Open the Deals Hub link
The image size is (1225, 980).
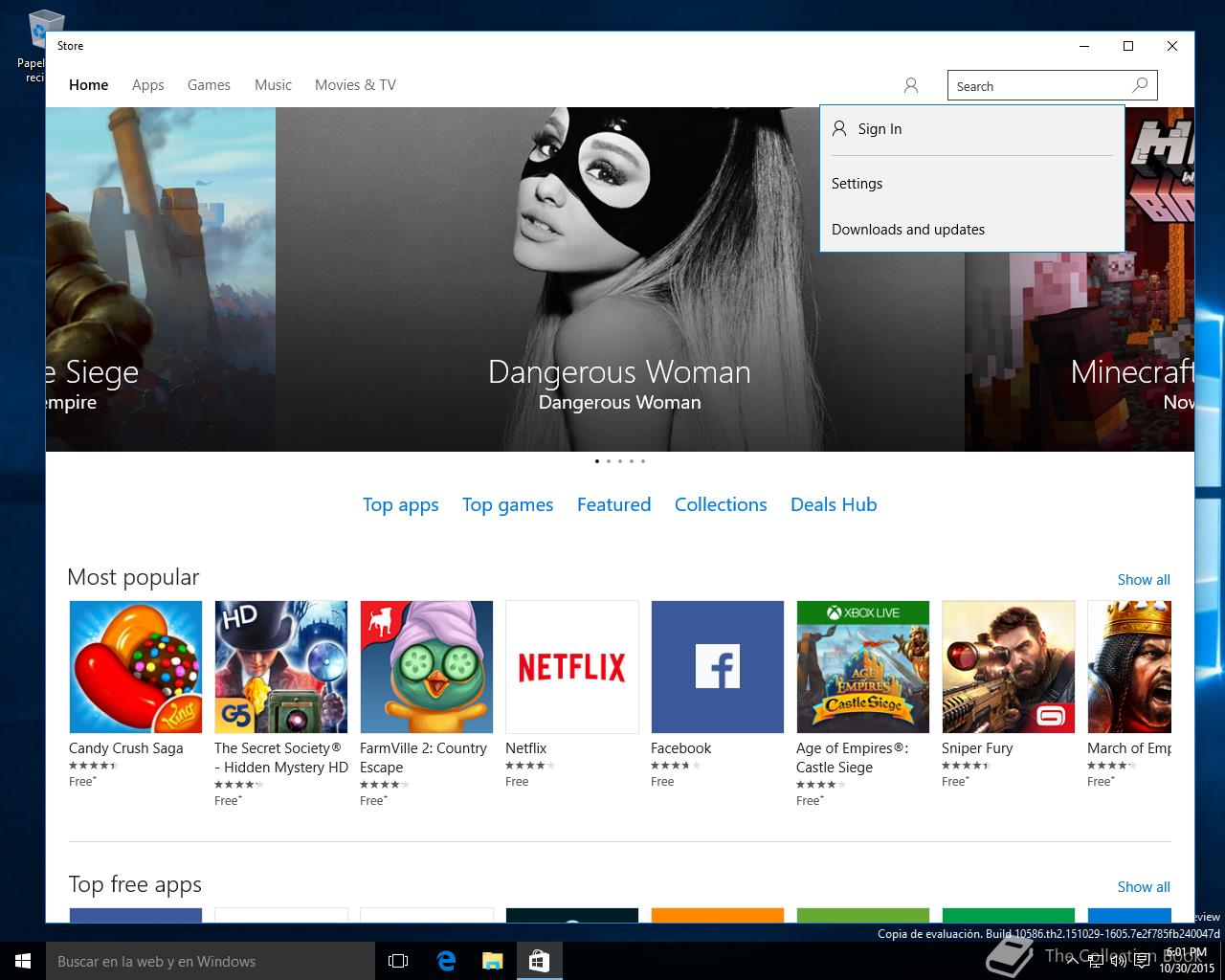point(834,504)
